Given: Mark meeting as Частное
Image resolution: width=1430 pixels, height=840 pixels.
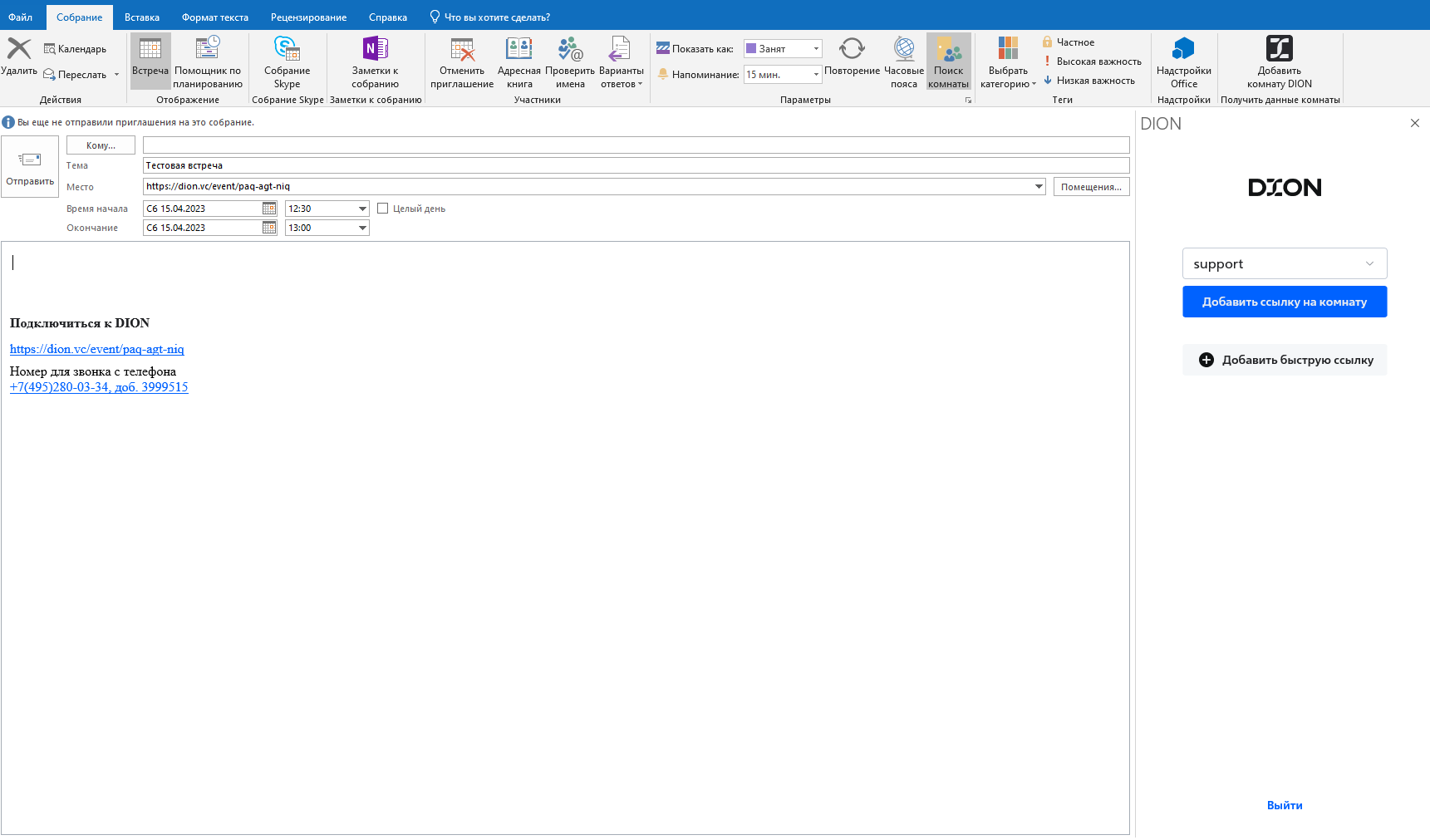Looking at the screenshot, I should click(1068, 42).
